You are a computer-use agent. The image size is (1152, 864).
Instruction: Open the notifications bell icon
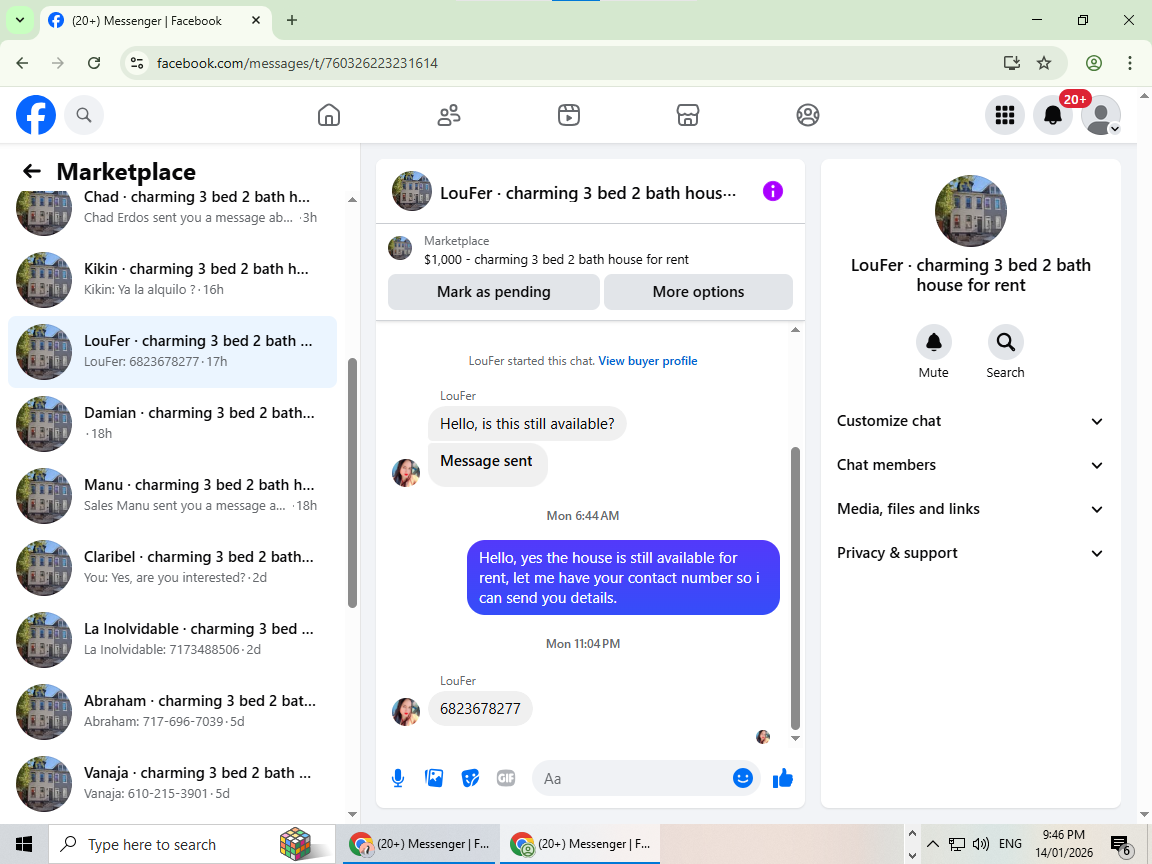[1053, 115]
